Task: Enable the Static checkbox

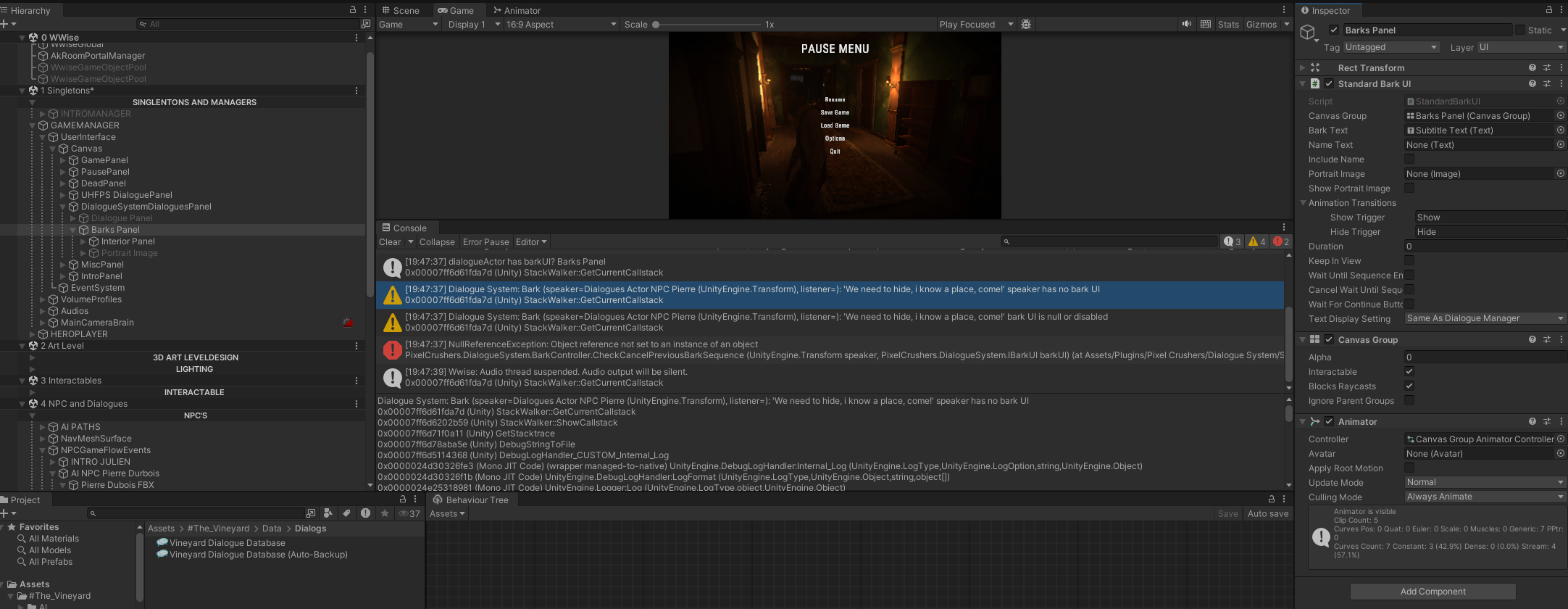Action: pyautogui.click(x=1520, y=30)
